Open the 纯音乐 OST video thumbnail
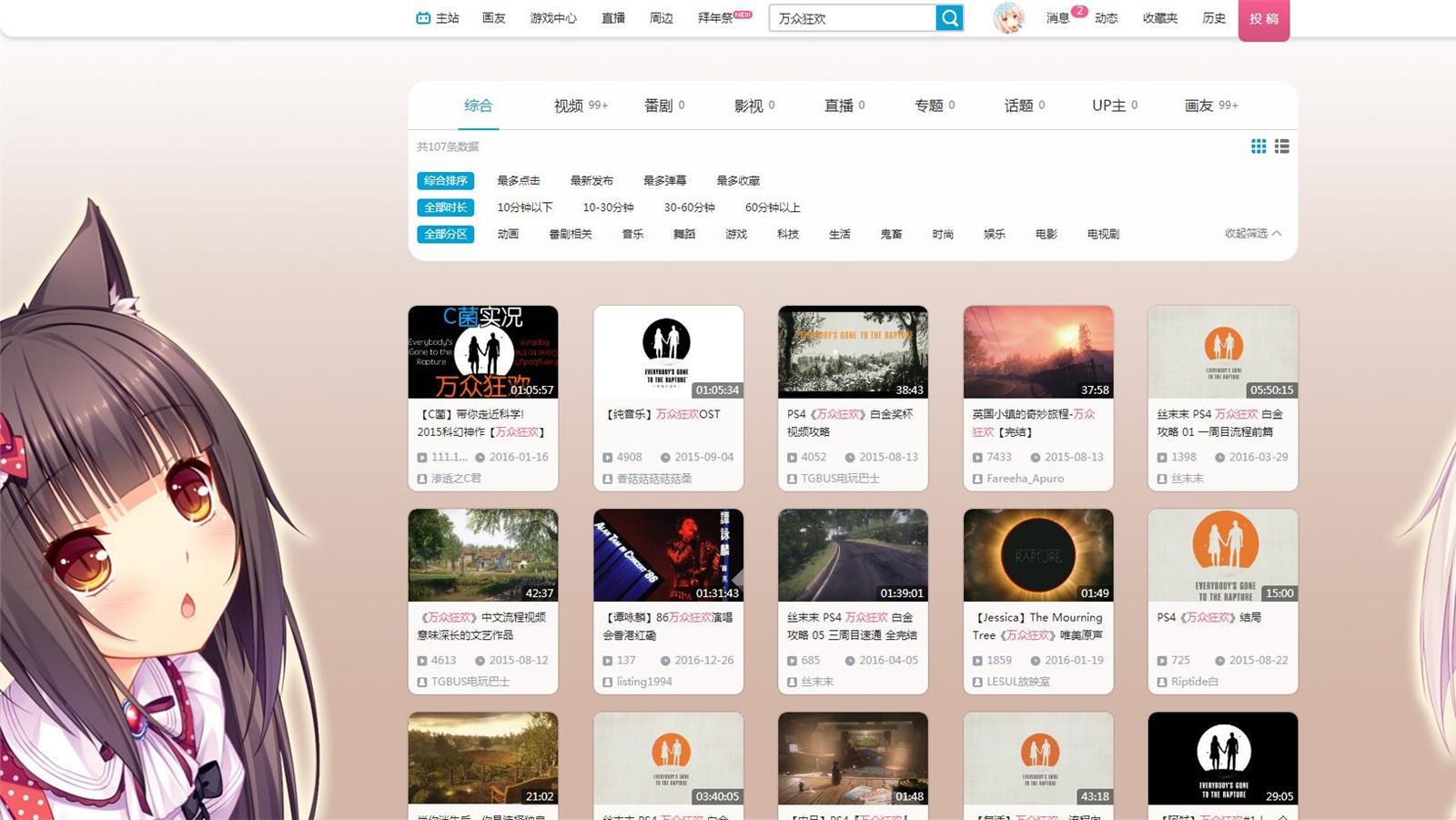 point(668,352)
